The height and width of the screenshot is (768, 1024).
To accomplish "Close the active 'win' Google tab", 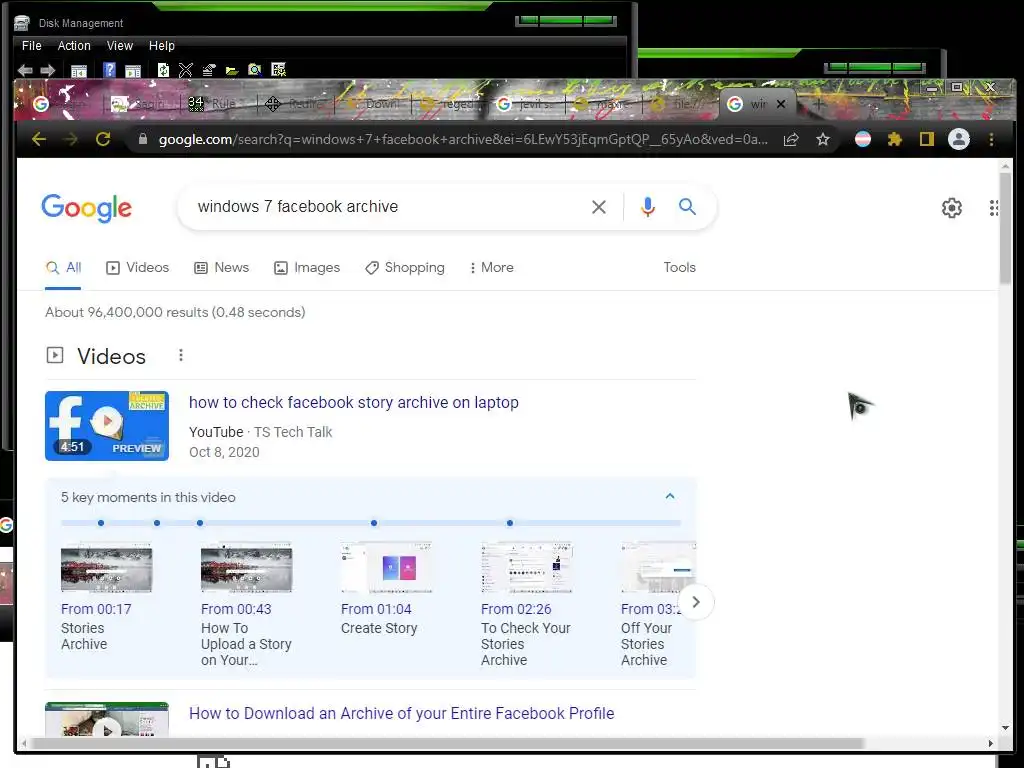I will [780, 104].
